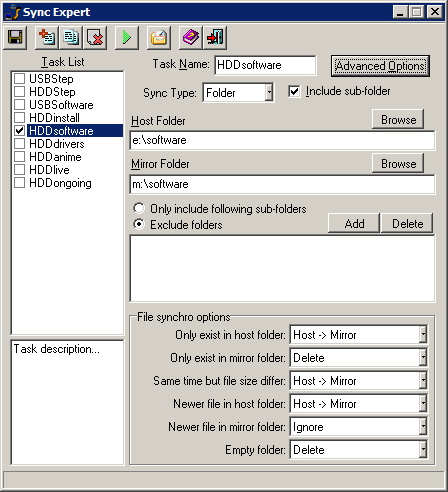
Task: Click the envelope folder toolbar icon
Action: 159,37
